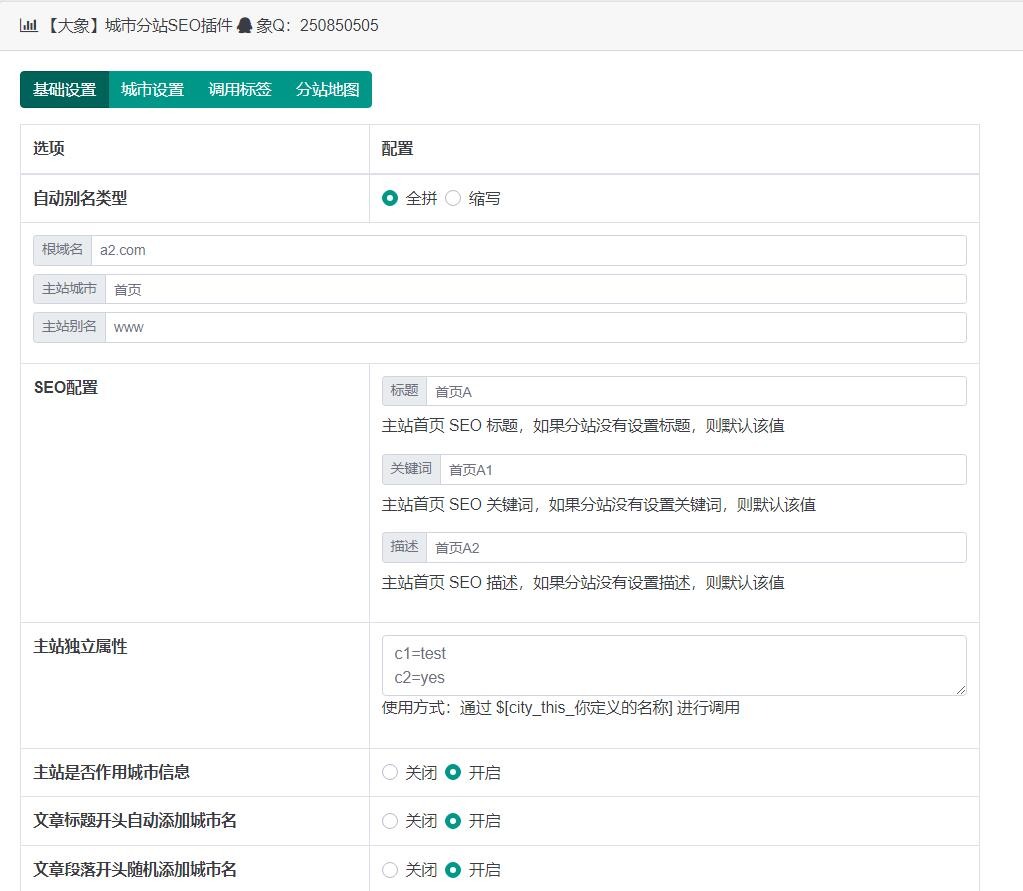Switch to the 城市设置 tab

pos(152,89)
